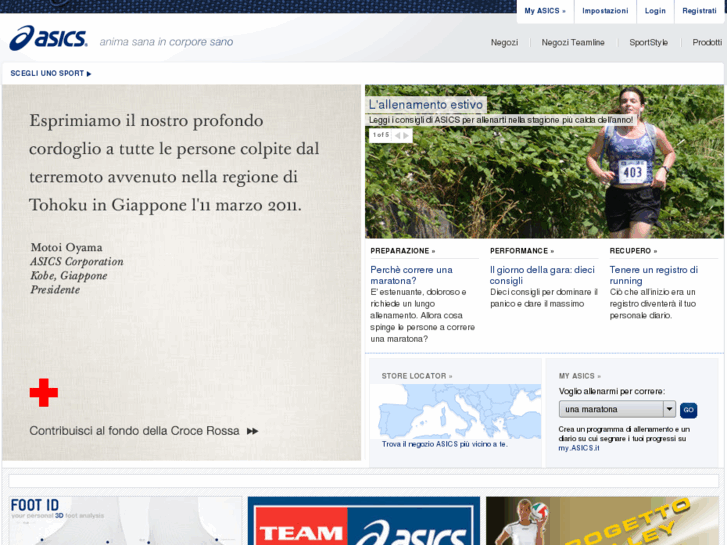Open the Recupero section heading
This screenshot has width=727, height=545.
coord(633,251)
